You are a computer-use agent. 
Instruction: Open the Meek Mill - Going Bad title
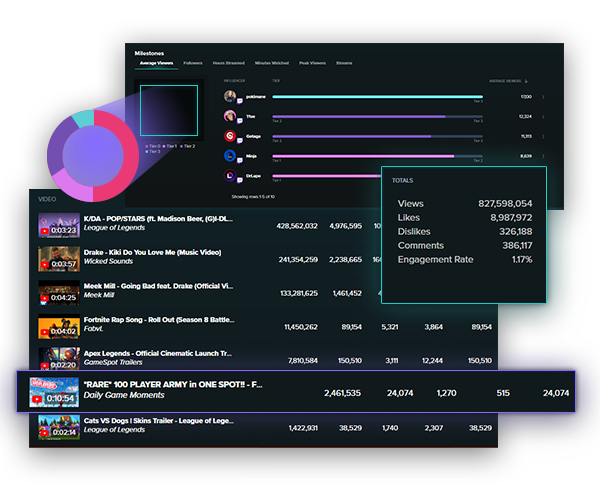coord(158,286)
